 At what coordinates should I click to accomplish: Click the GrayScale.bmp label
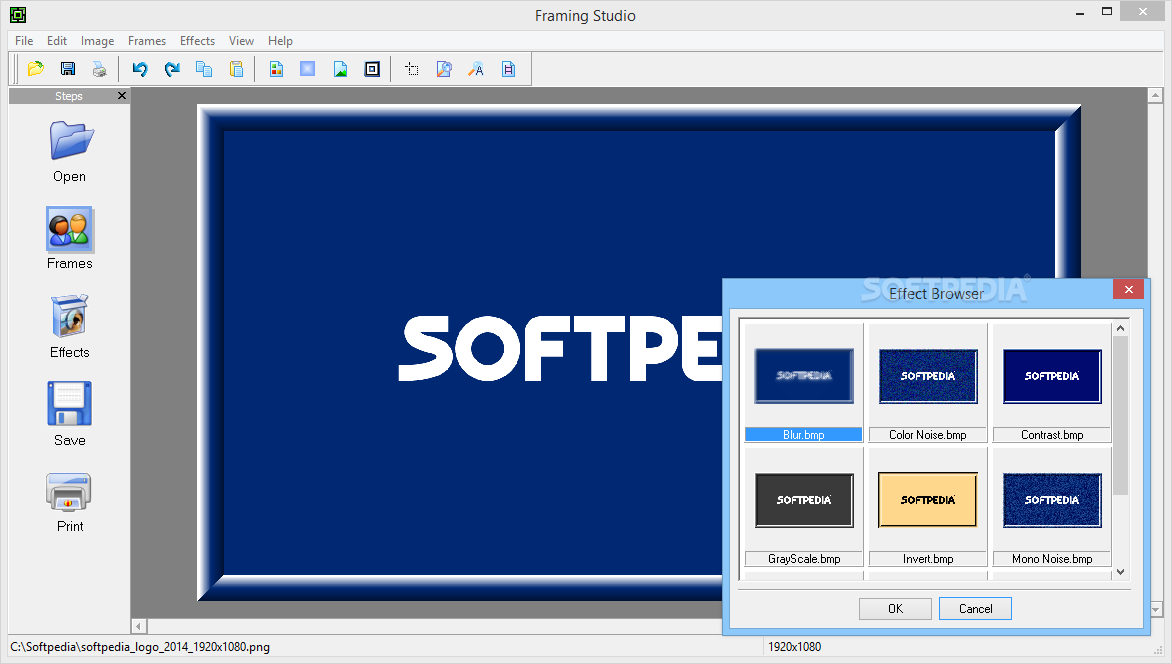[x=804, y=559]
